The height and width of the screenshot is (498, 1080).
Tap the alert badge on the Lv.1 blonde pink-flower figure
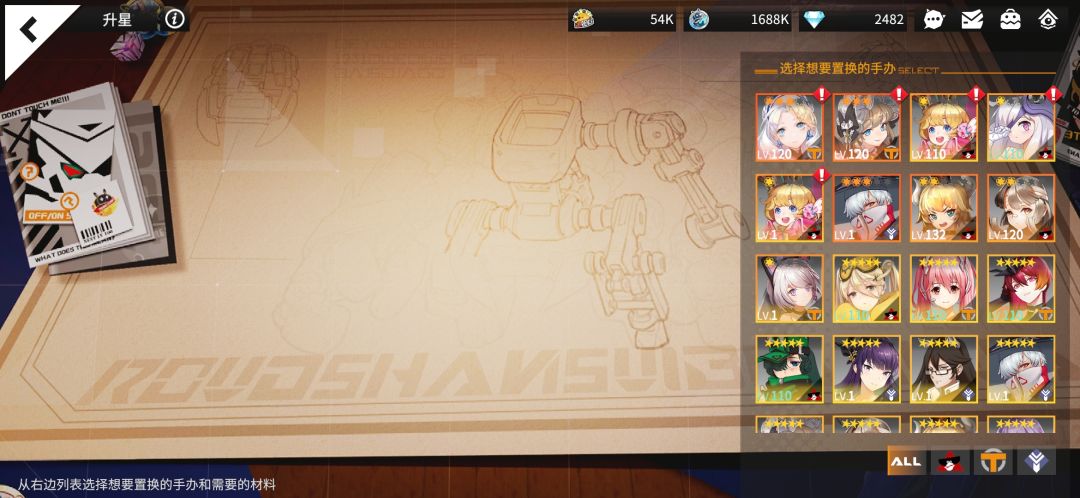(820, 175)
